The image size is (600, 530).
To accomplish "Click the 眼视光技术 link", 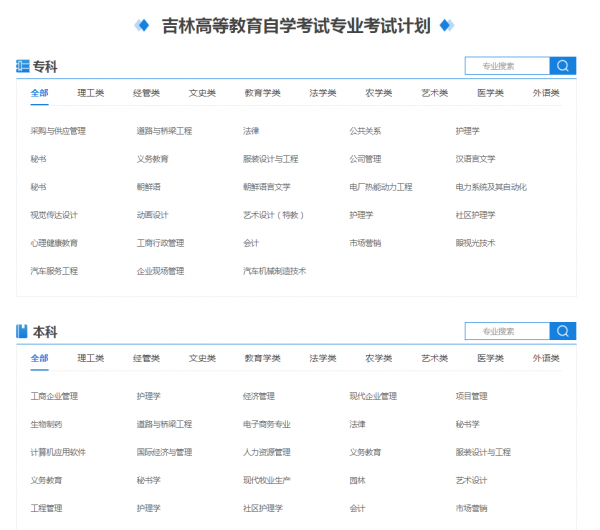I will click(475, 243).
